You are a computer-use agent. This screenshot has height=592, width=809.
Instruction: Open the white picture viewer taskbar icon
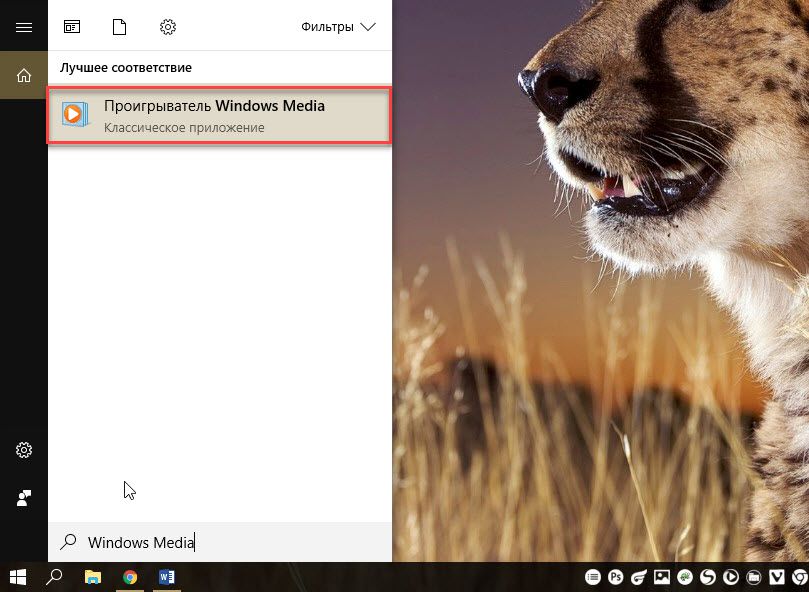click(661, 577)
